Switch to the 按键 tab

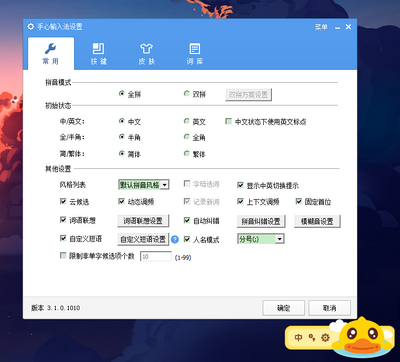point(99,53)
